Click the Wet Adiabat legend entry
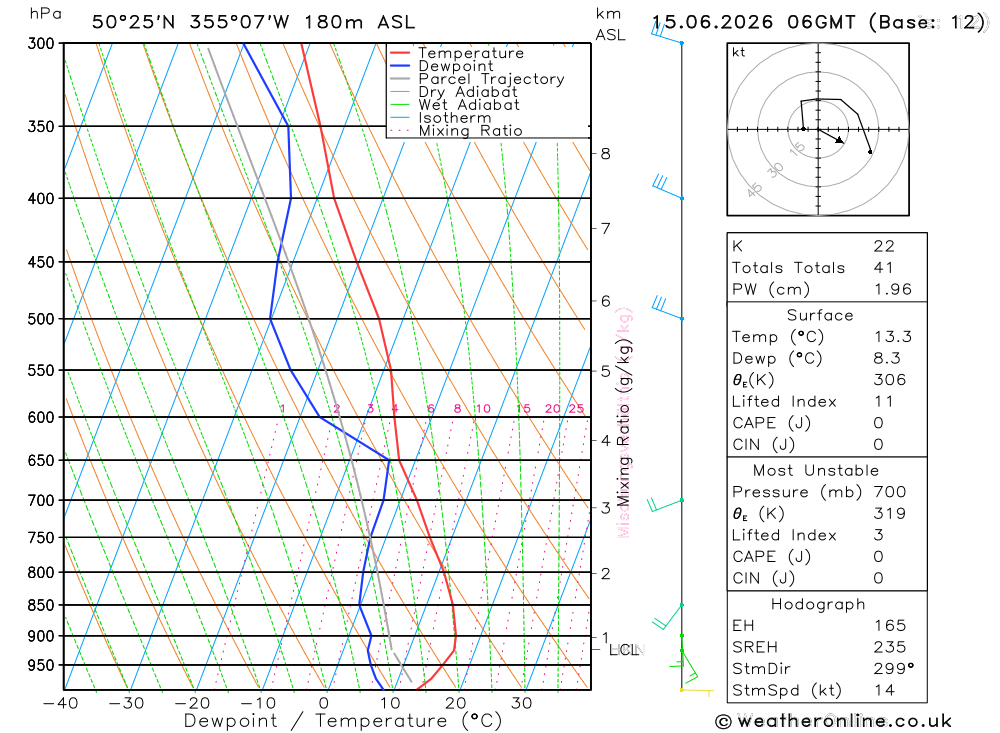Image resolution: width=1000 pixels, height=733 pixels. point(455,105)
